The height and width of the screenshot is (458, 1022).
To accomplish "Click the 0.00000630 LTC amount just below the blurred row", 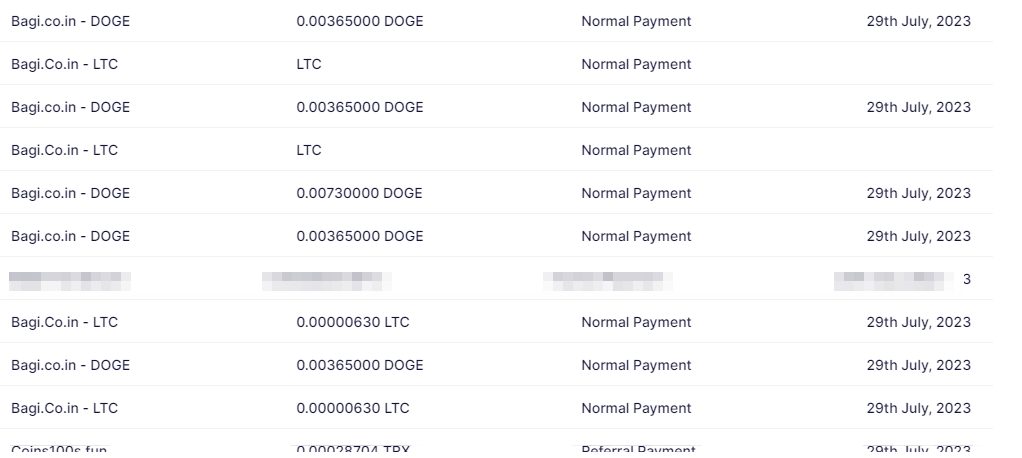I will point(352,322).
